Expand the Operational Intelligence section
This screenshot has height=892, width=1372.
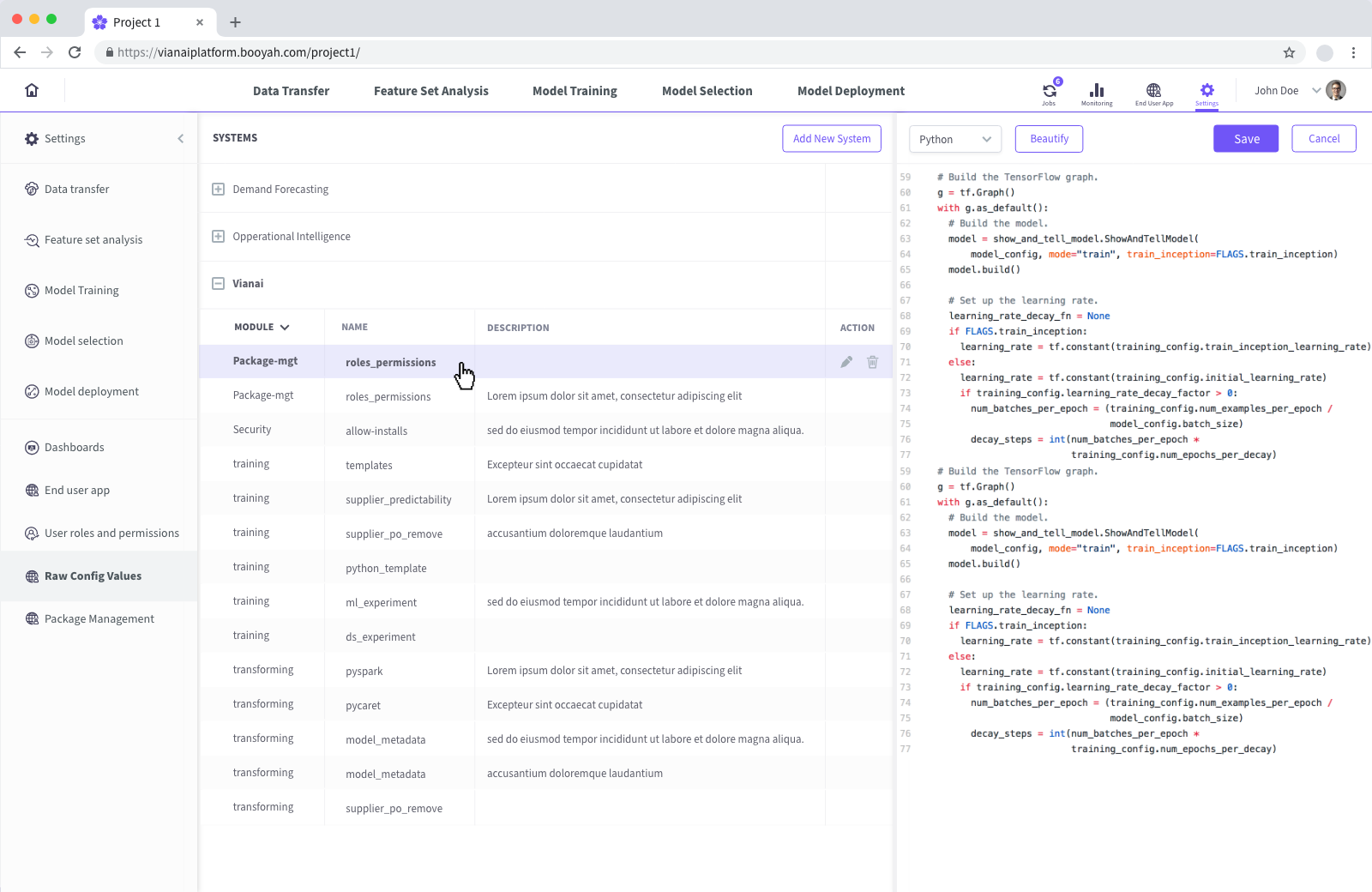[x=218, y=236]
